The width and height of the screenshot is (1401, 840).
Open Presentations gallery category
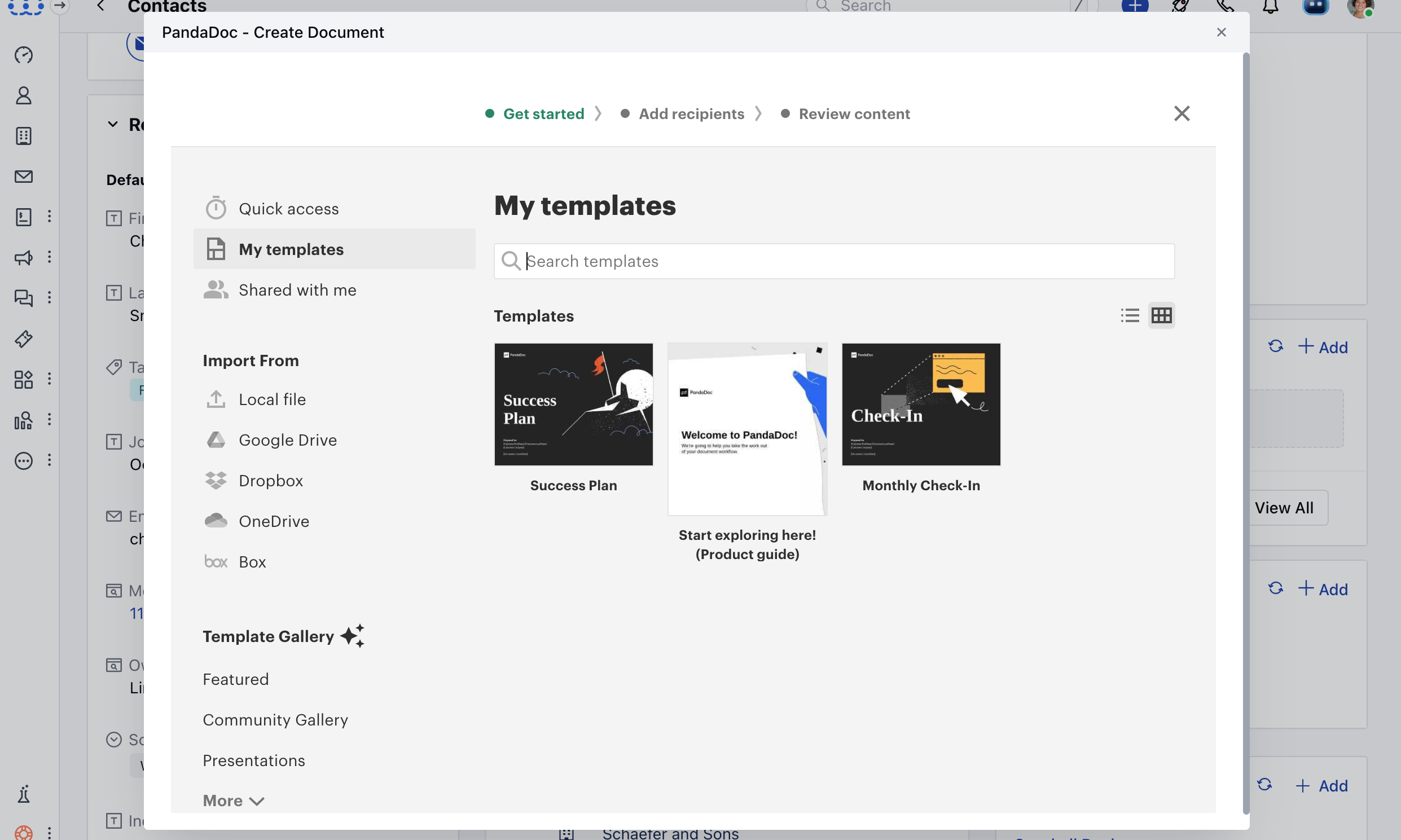pyautogui.click(x=253, y=761)
